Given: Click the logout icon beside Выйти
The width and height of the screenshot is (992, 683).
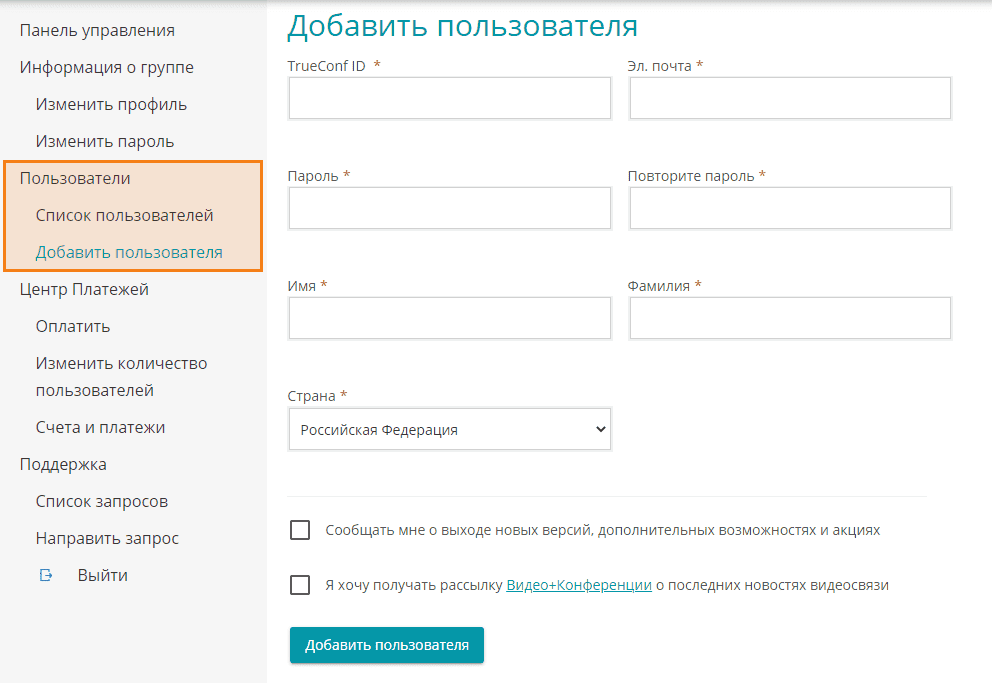Looking at the screenshot, I should [x=46, y=575].
